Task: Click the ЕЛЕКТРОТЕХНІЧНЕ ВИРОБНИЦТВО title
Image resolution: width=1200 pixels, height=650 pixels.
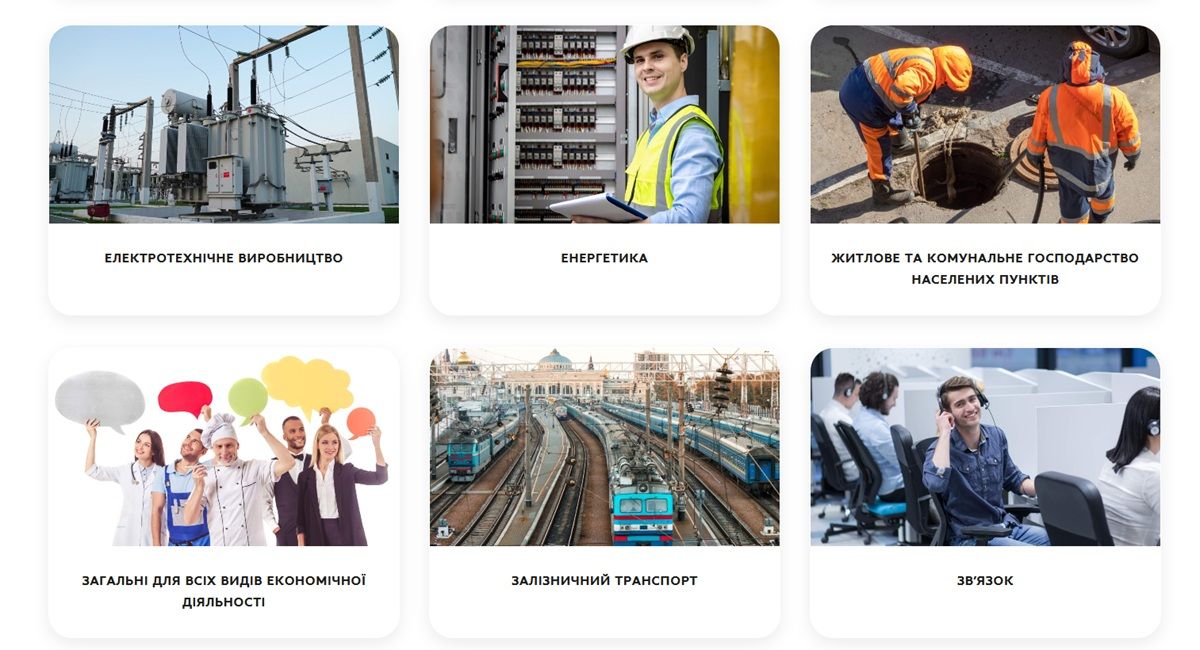Action: tap(224, 258)
